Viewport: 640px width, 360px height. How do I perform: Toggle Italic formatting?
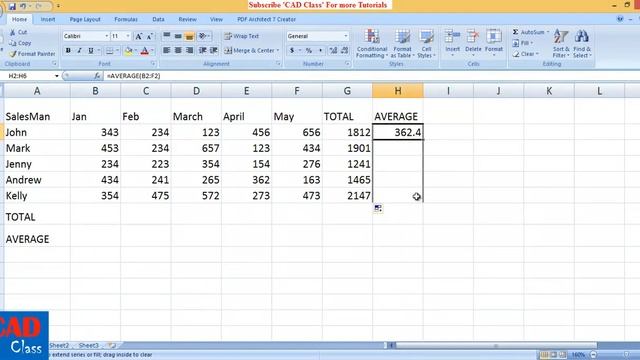[79, 51]
